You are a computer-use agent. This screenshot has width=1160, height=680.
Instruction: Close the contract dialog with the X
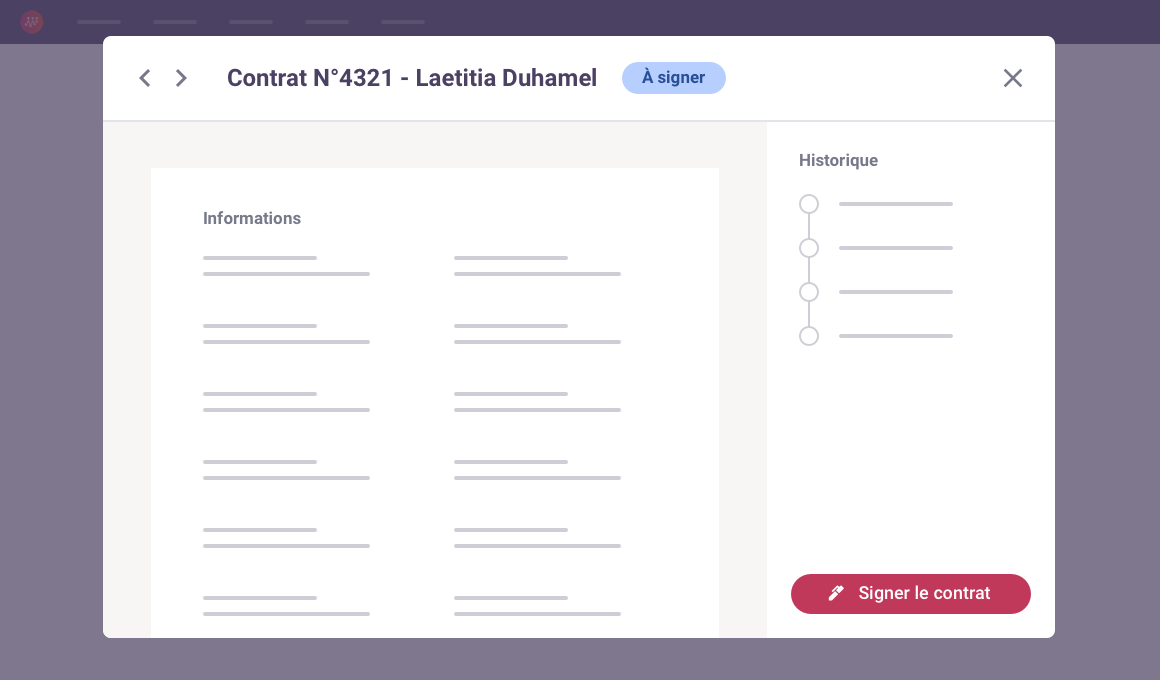pos(1013,78)
